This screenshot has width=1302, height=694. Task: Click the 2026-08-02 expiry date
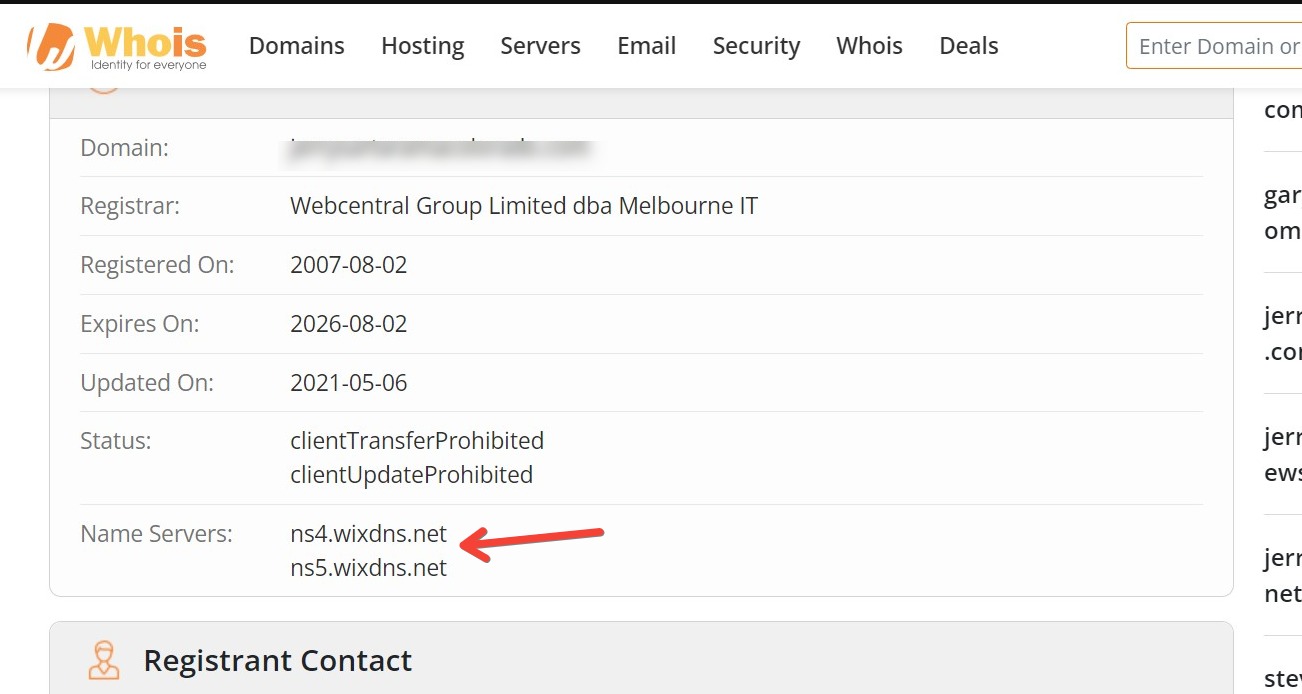tap(348, 324)
